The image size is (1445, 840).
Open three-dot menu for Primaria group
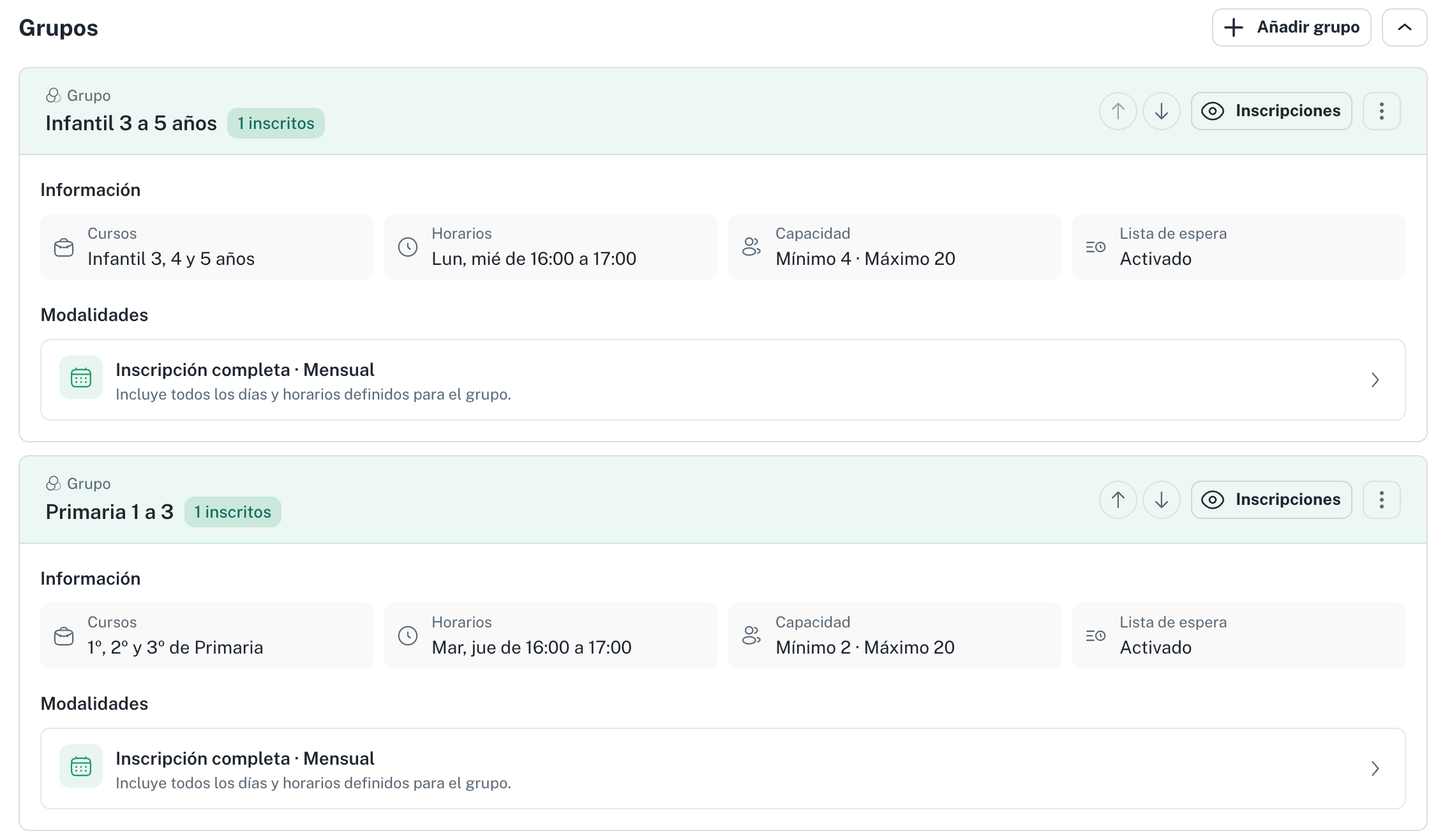pos(1382,500)
